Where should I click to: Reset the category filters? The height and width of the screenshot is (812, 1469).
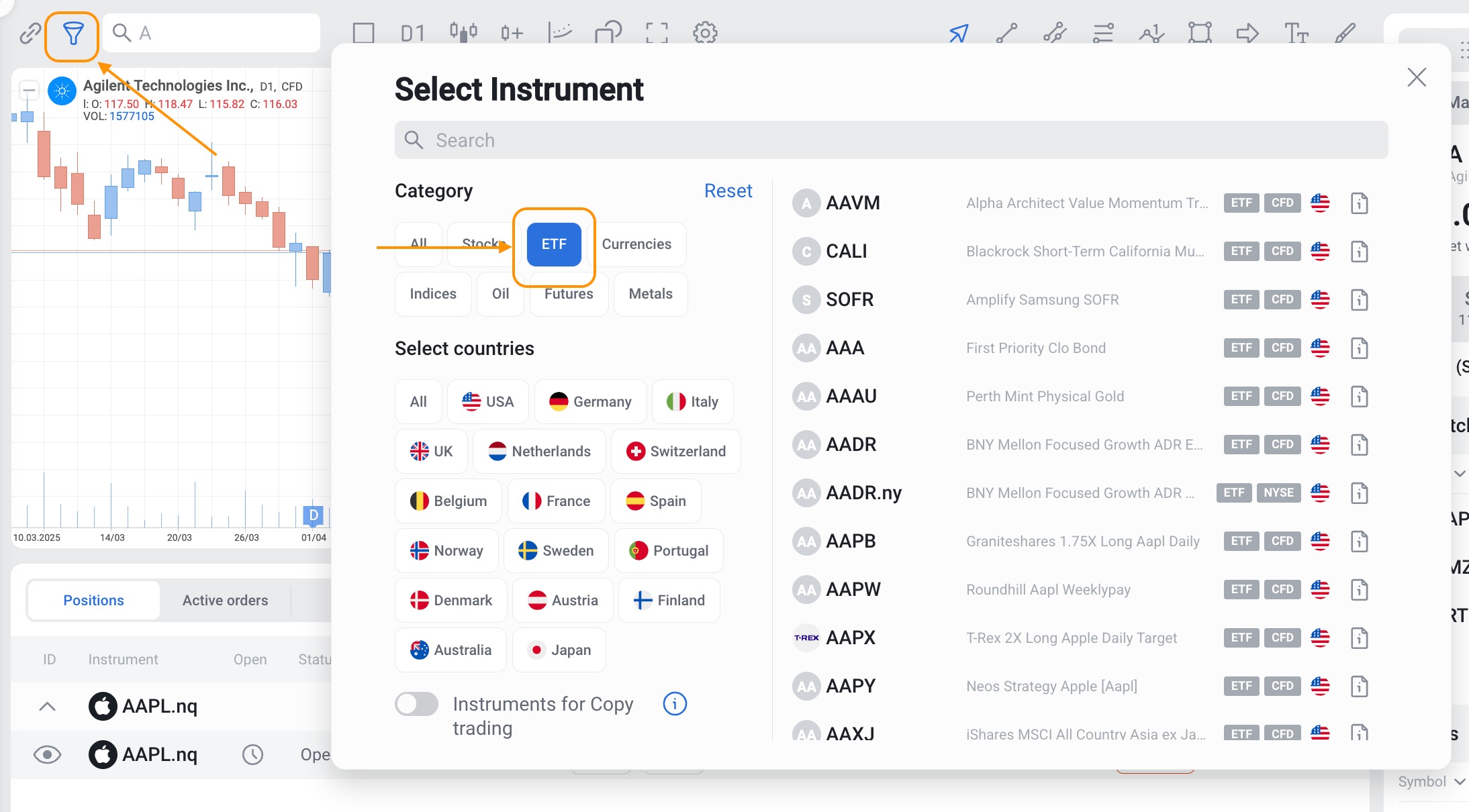728,191
